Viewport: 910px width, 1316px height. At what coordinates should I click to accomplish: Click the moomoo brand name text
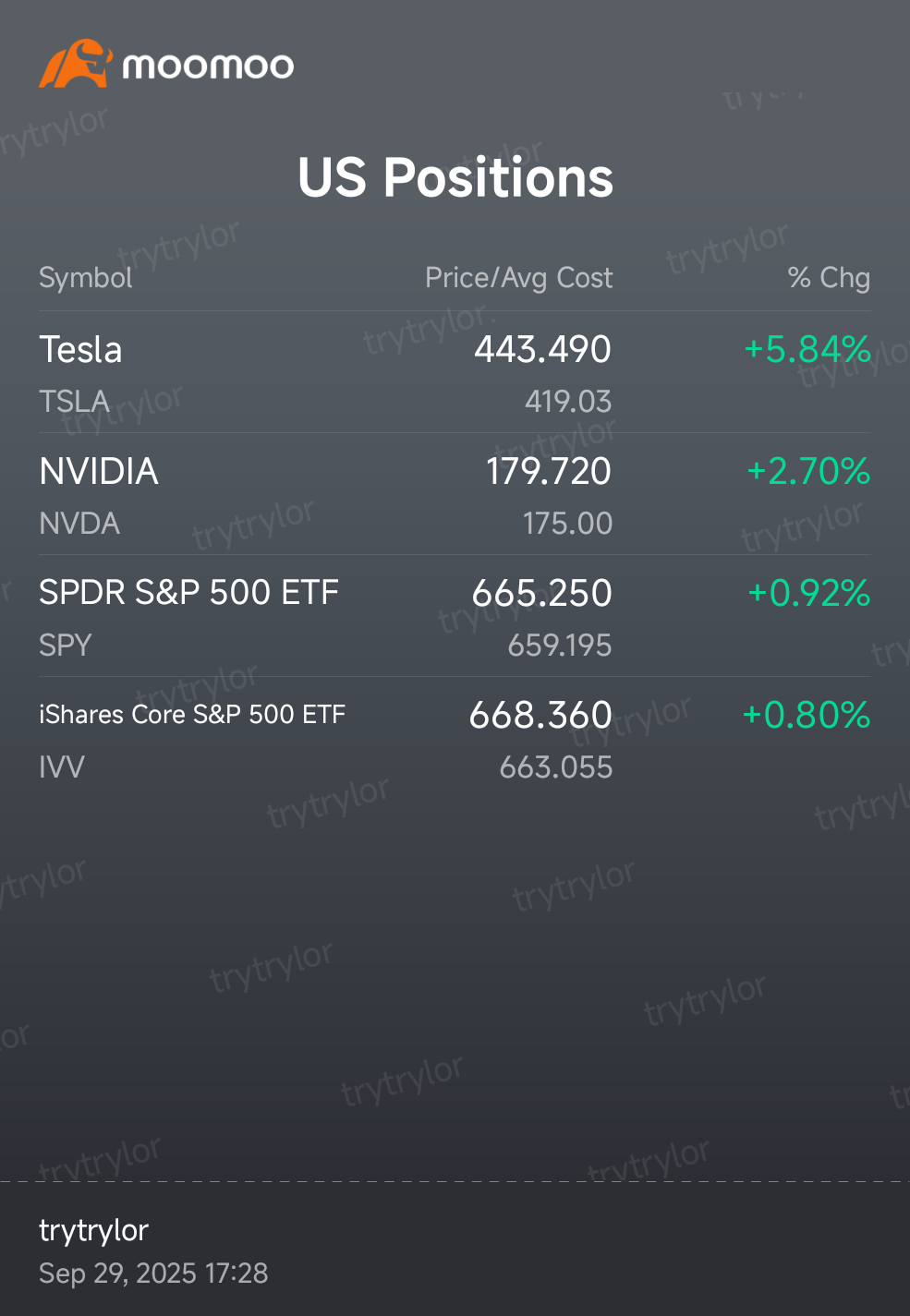[208, 66]
